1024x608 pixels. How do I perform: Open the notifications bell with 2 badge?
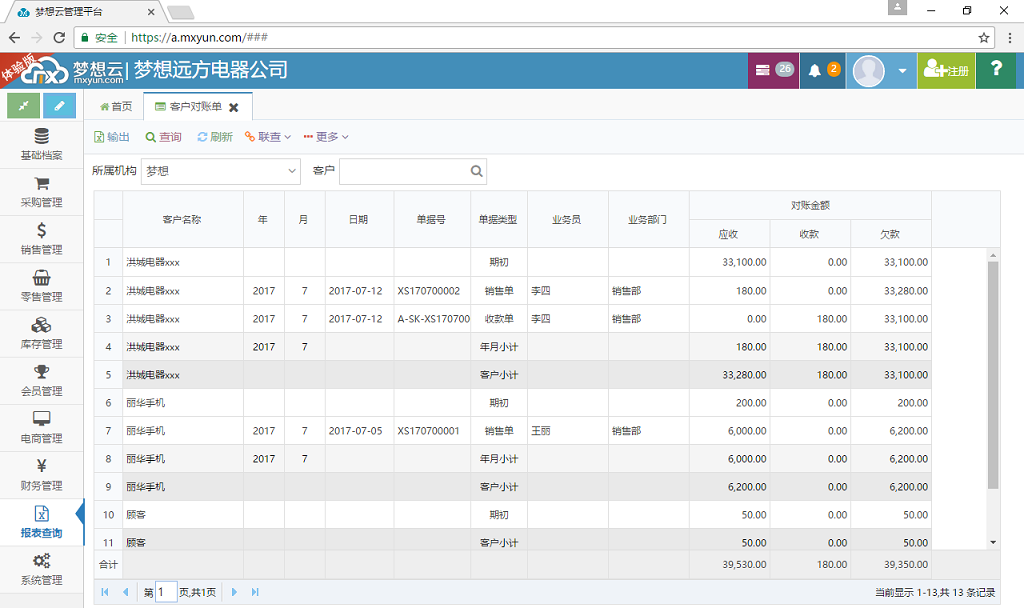(823, 70)
